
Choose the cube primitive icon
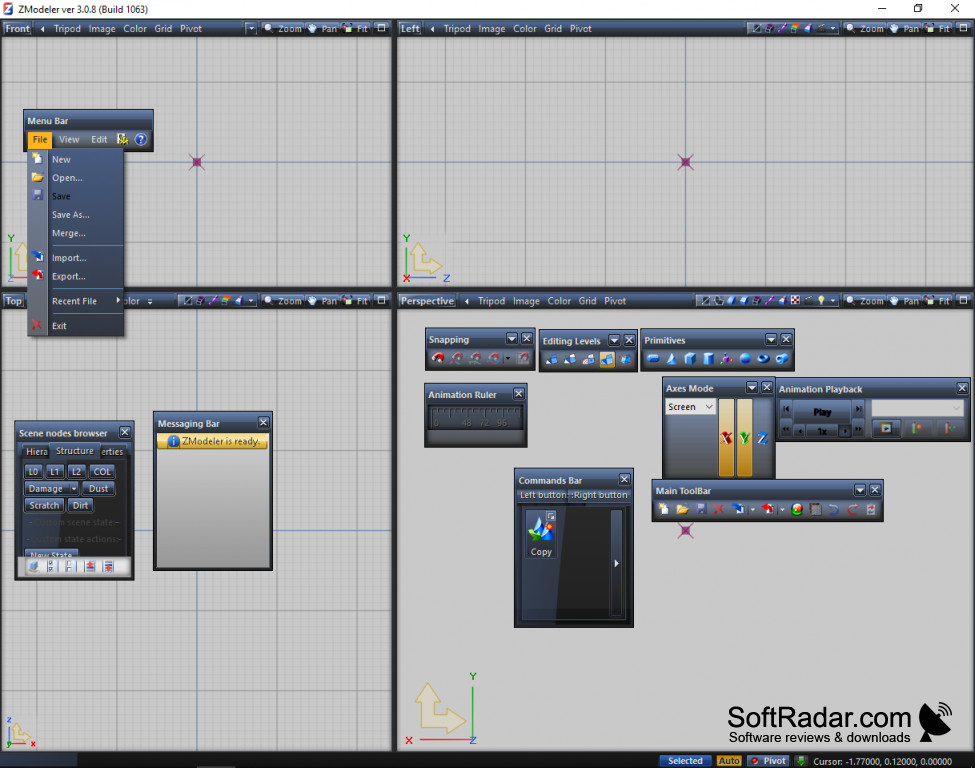point(690,359)
